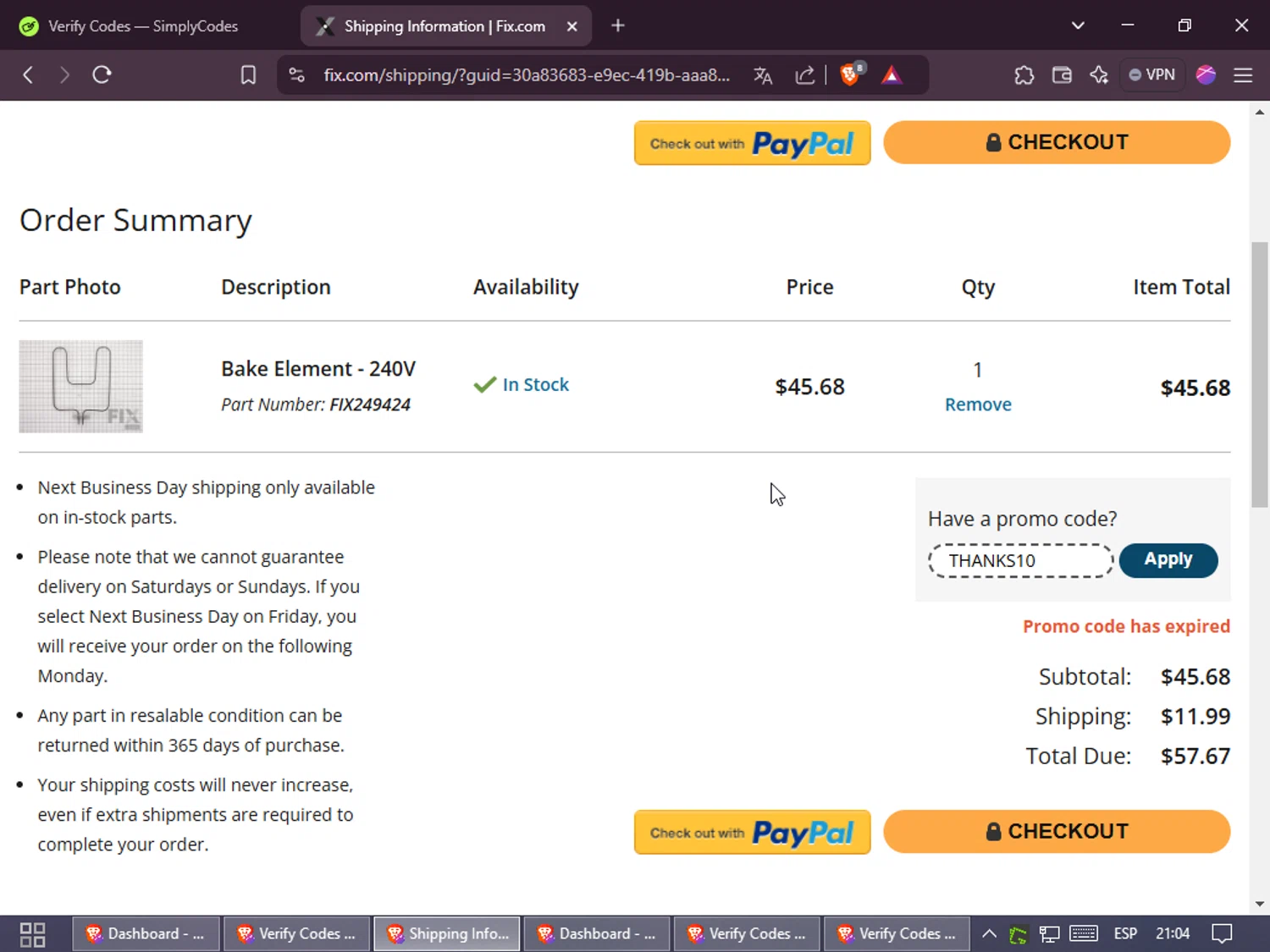Screen dimensions: 1270x952
Task: Open the share page icon
Action: click(x=804, y=75)
